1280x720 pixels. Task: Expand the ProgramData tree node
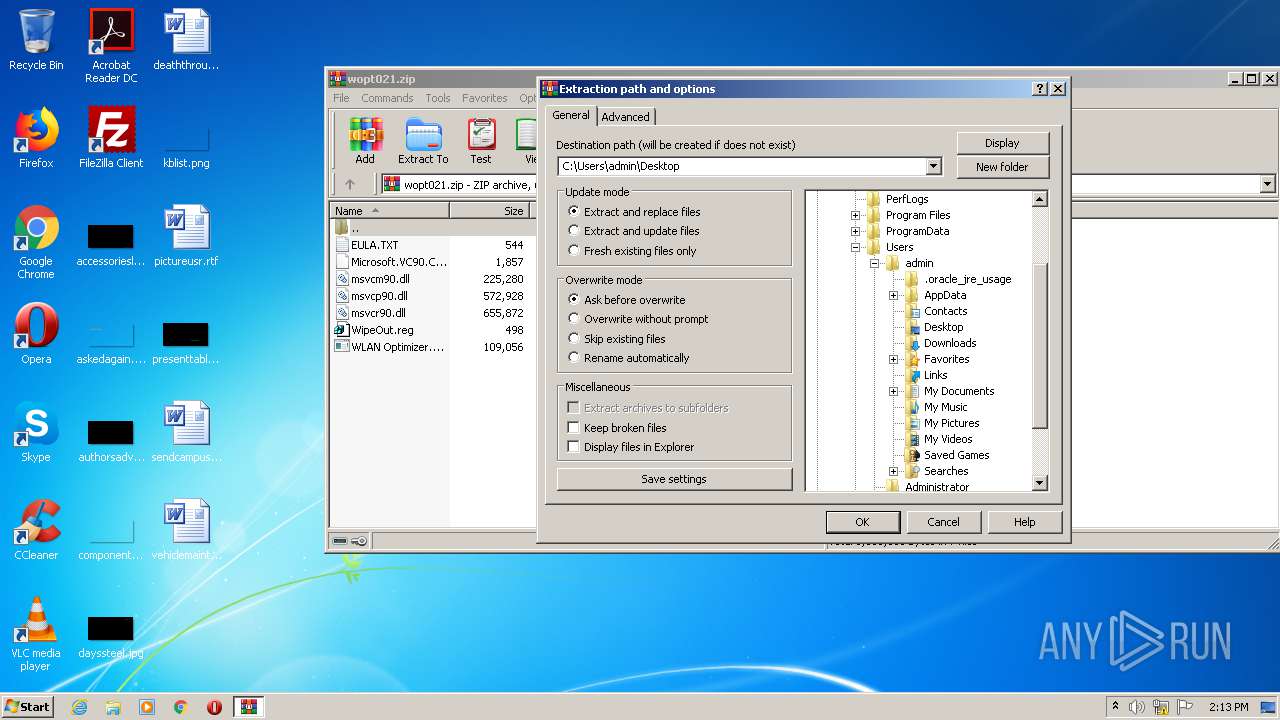tap(856, 231)
